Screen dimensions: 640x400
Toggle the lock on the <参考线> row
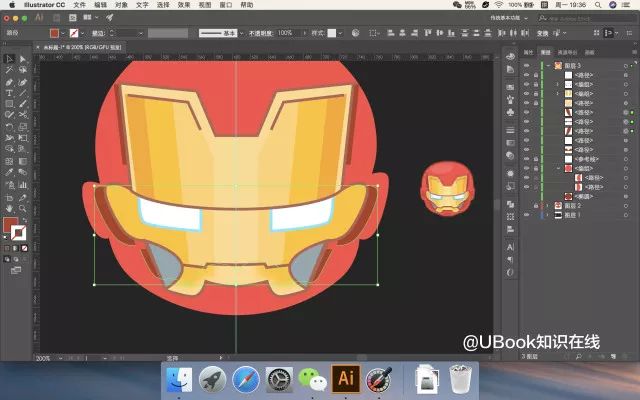(x=536, y=159)
